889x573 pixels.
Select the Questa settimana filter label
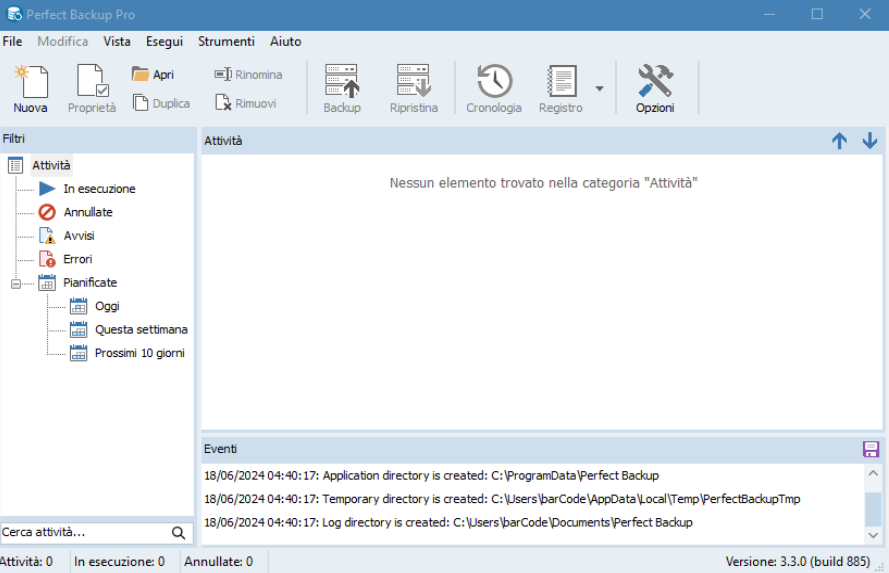coord(141,329)
